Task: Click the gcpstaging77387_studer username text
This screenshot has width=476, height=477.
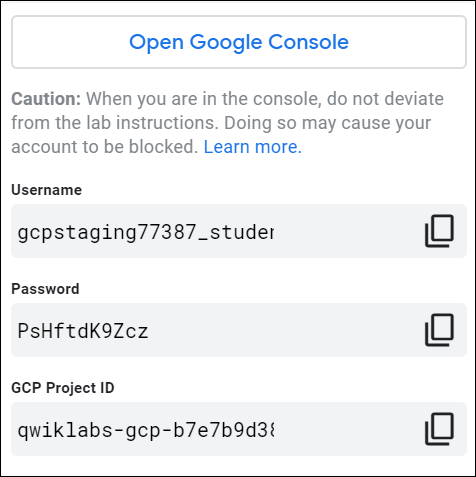Action: 146,232
